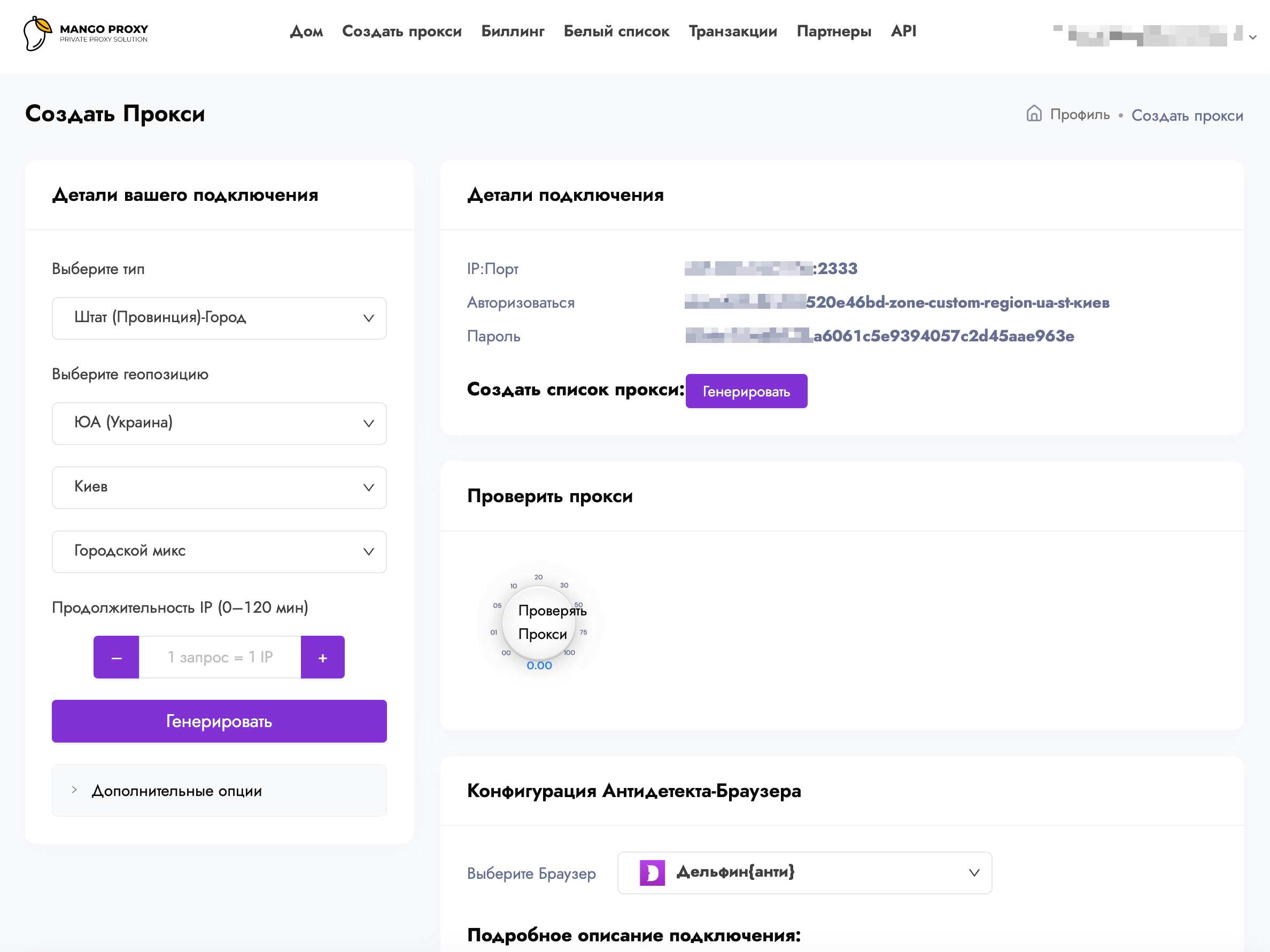Open the Дельфин{анти} browser selector
The height and width of the screenshot is (952, 1270).
click(x=804, y=873)
